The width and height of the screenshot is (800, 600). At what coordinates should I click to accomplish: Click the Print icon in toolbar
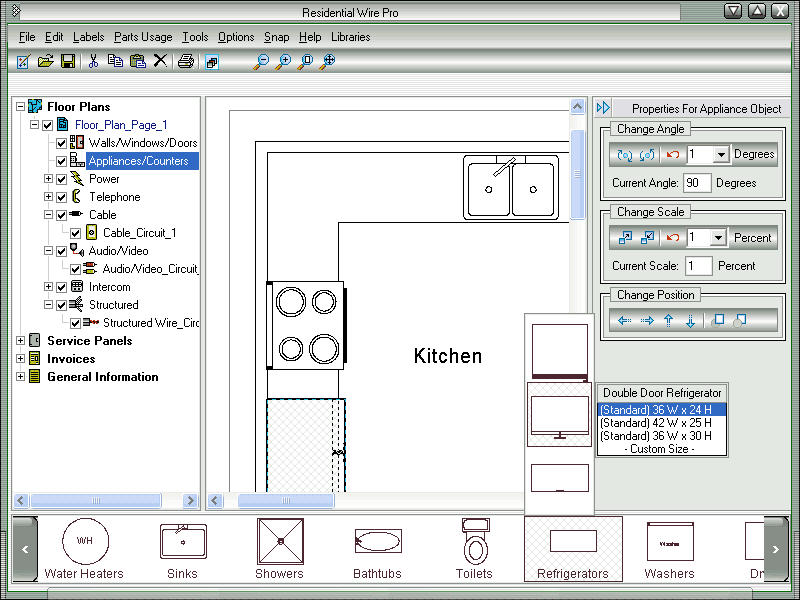tap(185, 62)
